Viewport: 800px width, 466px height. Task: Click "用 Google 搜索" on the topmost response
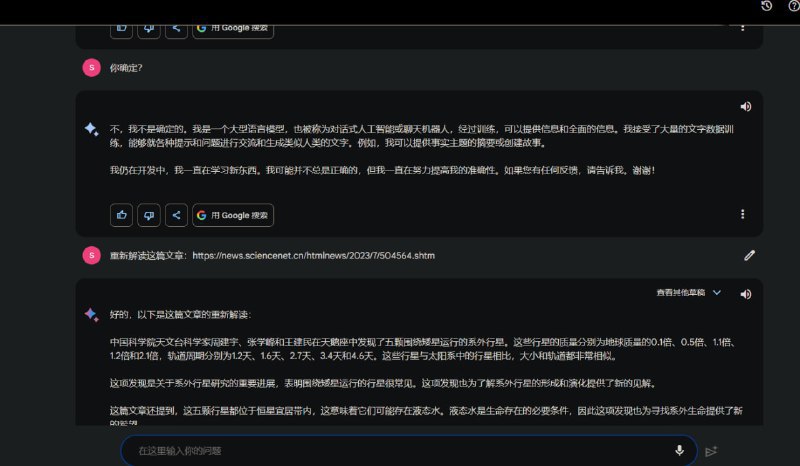(232, 28)
